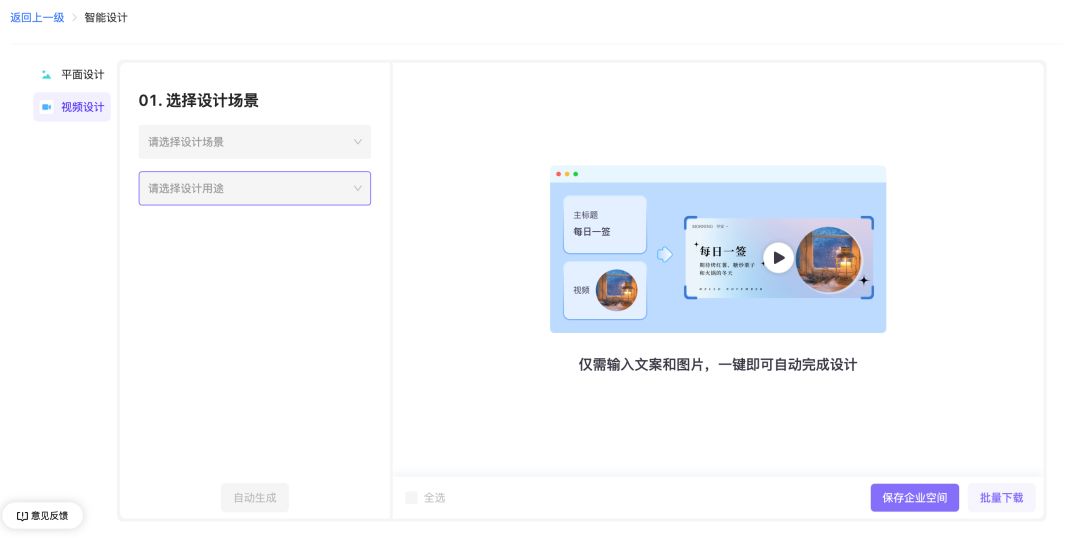Toggle the 全选 checkbox
This screenshot has height=538, width=1080.
[411, 497]
